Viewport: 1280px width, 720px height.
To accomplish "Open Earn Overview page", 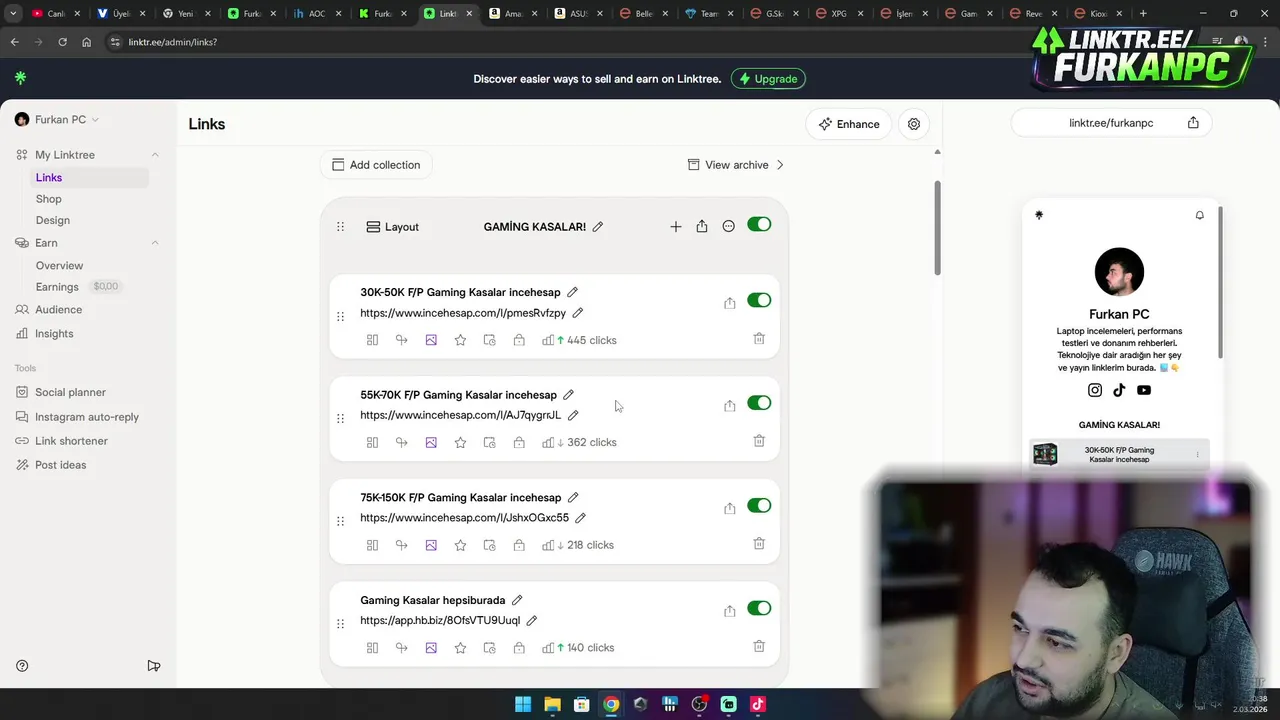I will pyautogui.click(x=59, y=266).
